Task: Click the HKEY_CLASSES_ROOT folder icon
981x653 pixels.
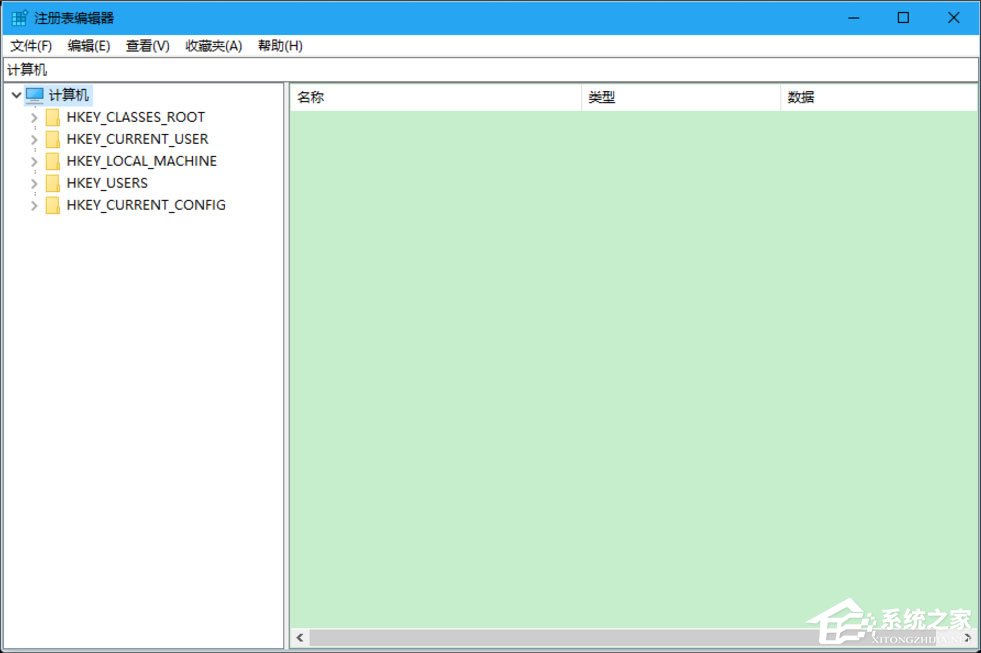Action: tap(52, 117)
